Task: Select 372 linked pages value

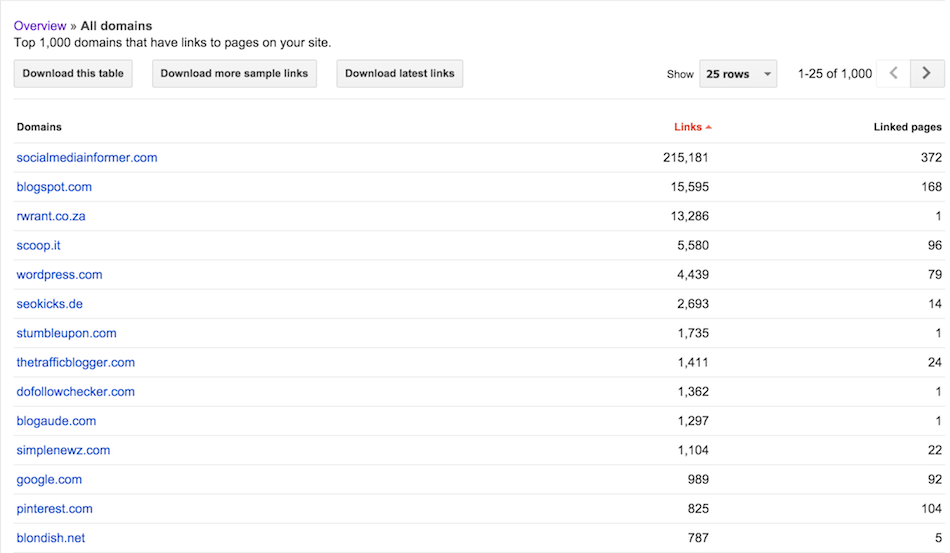Action: tap(931, 157)
